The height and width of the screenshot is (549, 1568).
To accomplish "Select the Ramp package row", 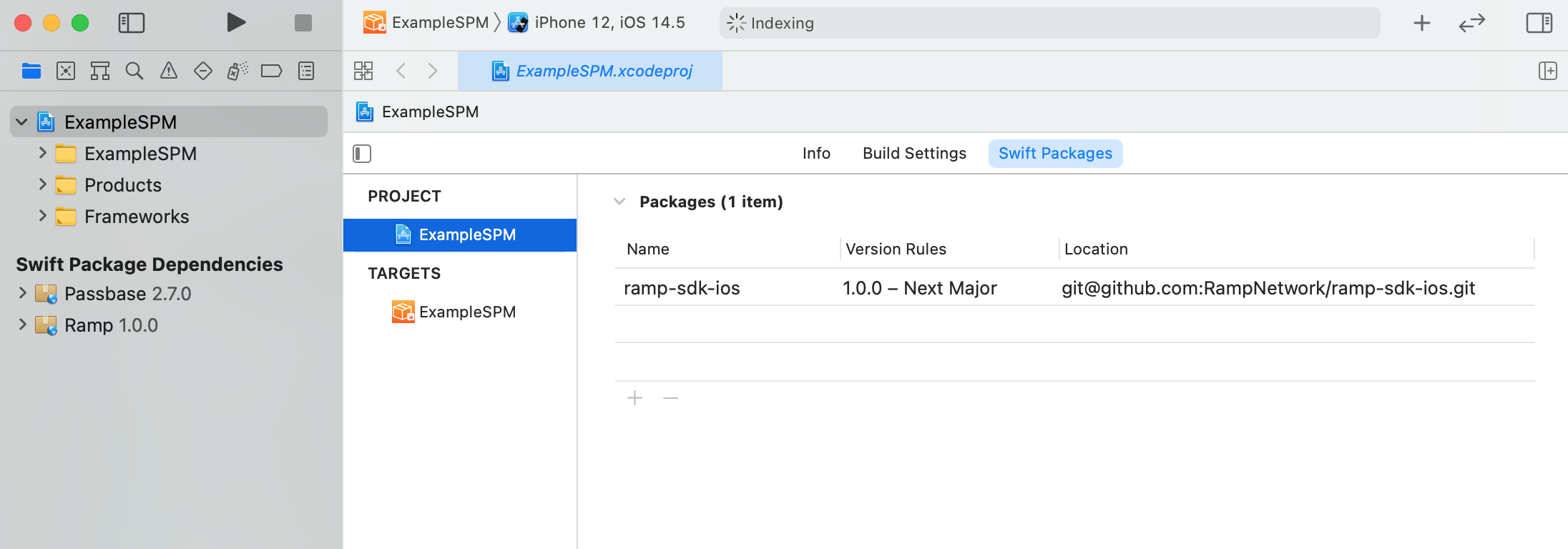I will click(169, 325).
